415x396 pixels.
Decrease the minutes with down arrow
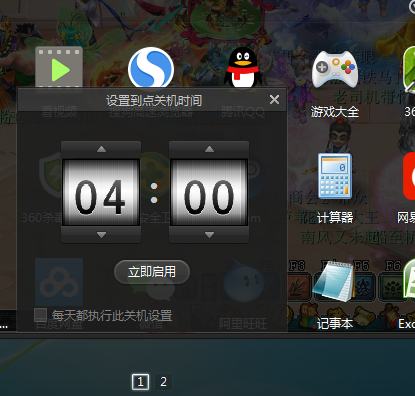[209, 235]
